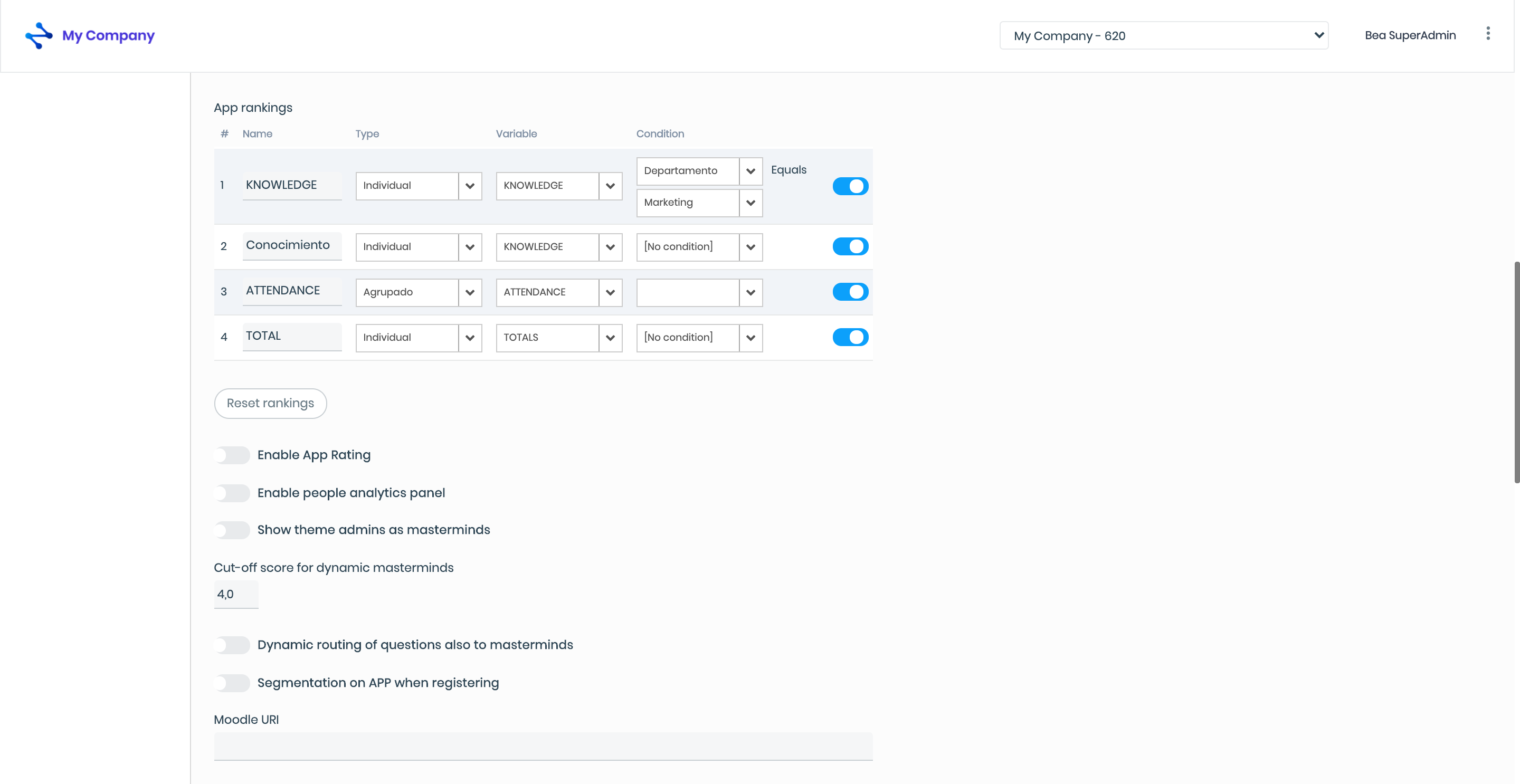The image size is (1520, 784).
Task: Click the My Company logo icon
Action: click(39, 35)
